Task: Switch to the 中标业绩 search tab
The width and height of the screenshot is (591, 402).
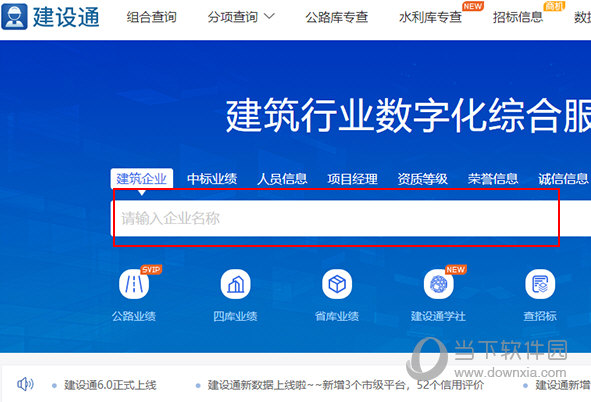Action: coord(212,179)
